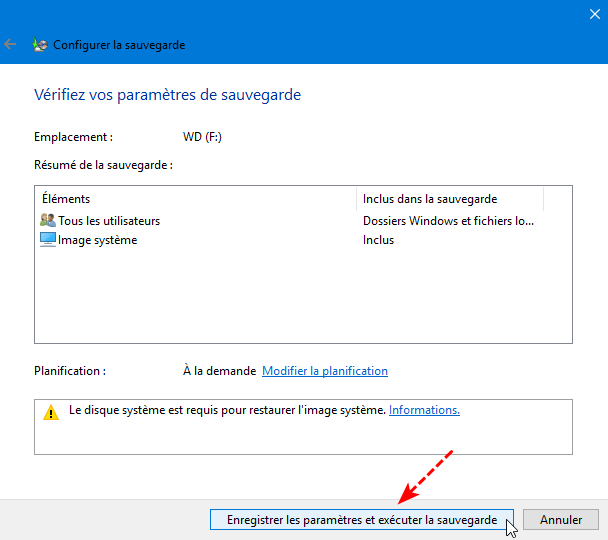Click the Tous les utilisateurs users icon

[48, 220]
